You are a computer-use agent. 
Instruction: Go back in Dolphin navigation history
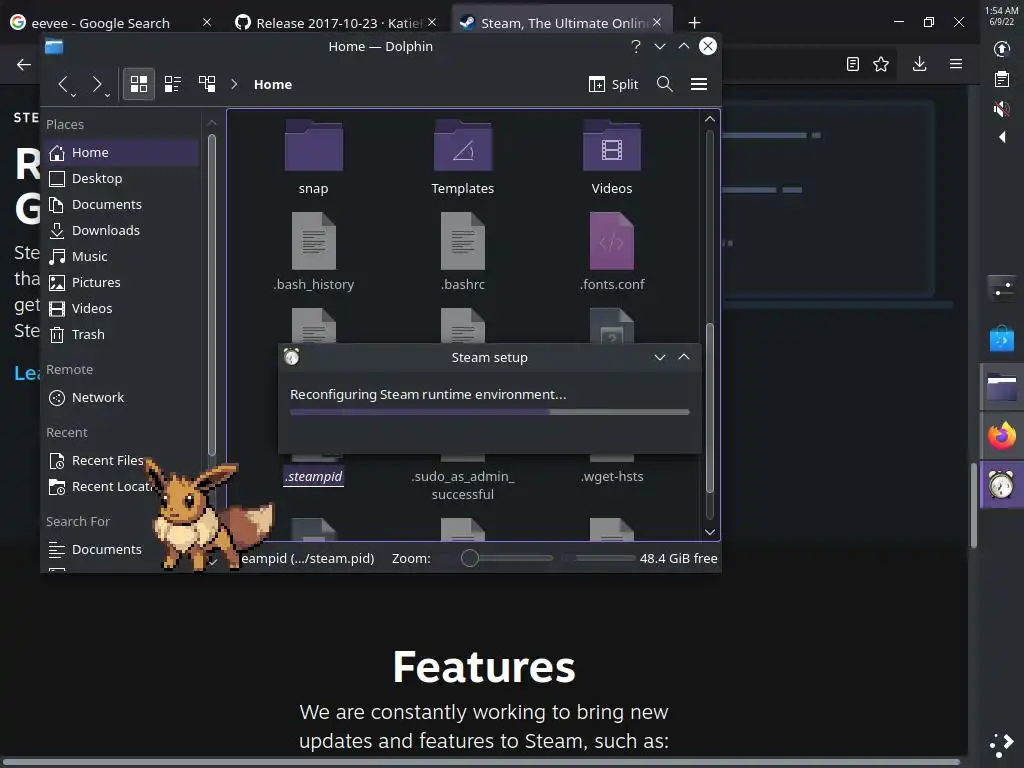pyautogui.click(x=63, y=84)
